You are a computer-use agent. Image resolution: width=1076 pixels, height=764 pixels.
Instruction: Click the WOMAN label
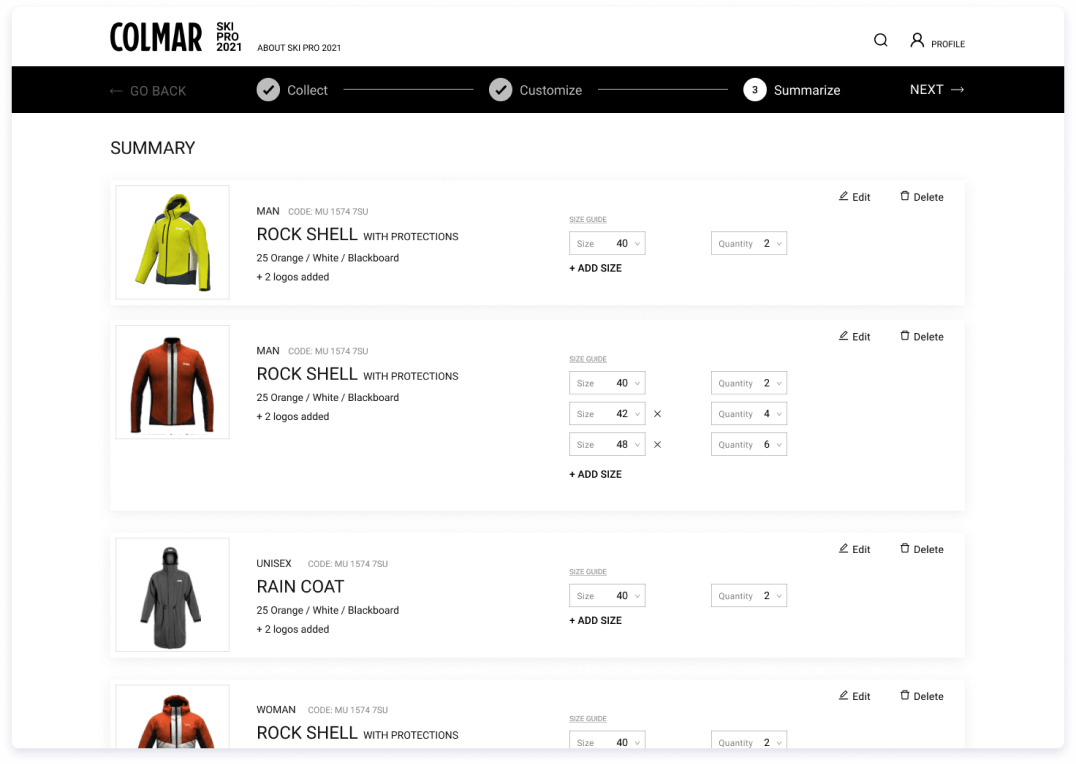point(276,710)
